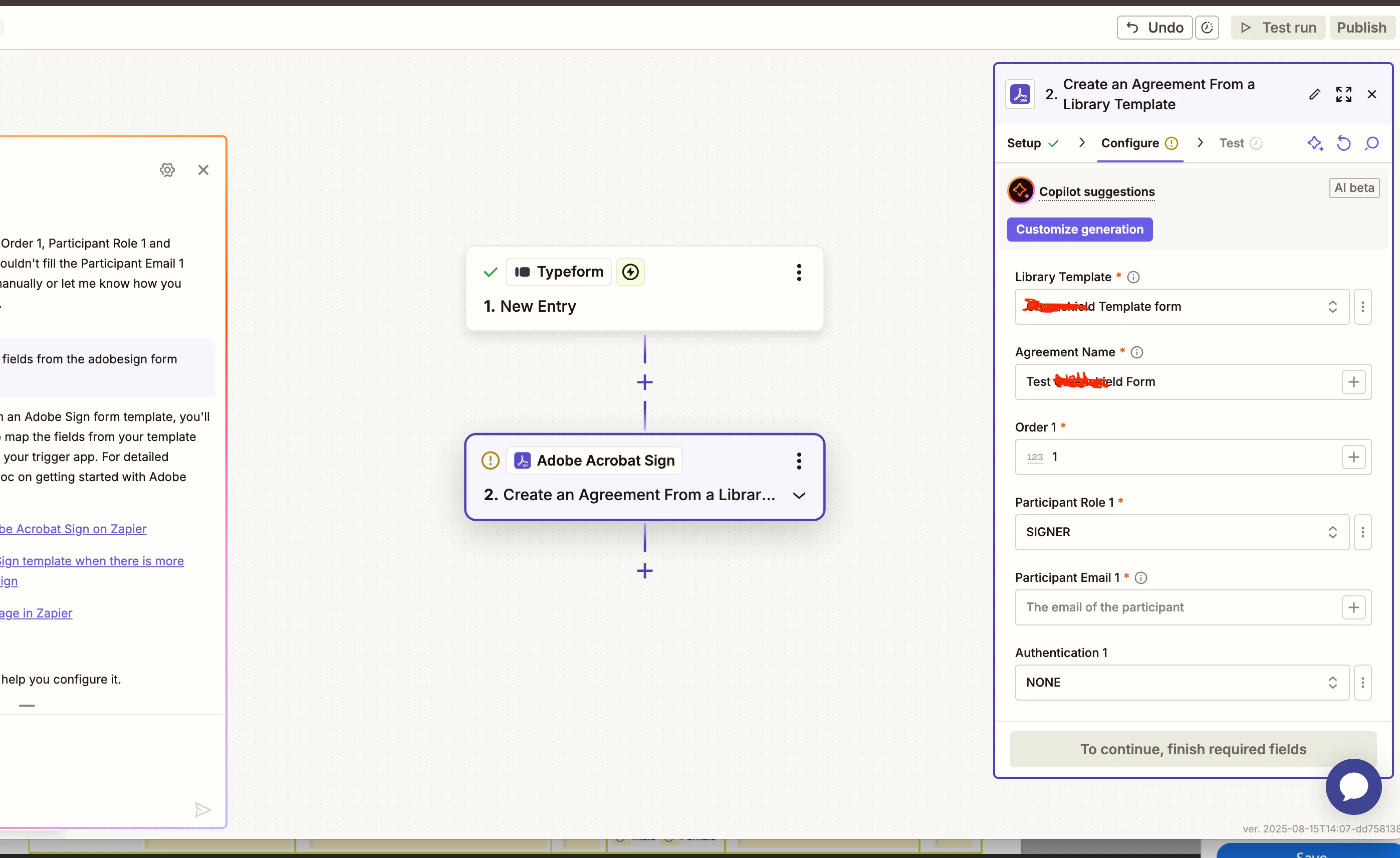Click the Adobe Acrobat Sign app label
This screenshot has width=1400, height=858.
595,460
